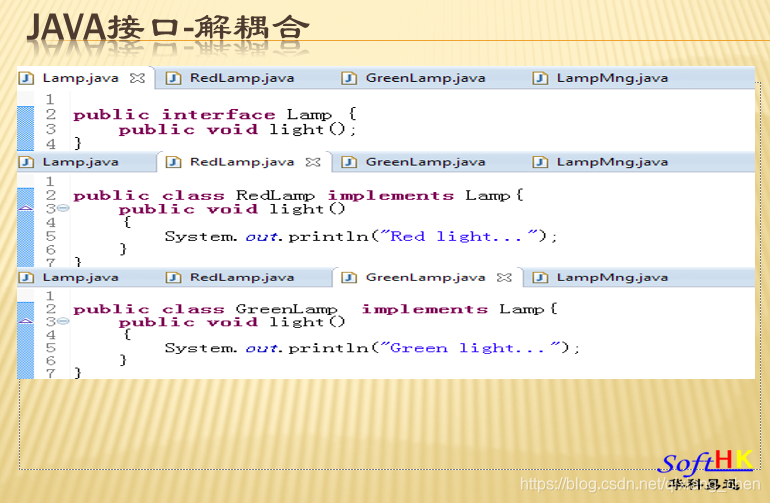Click line number 5 in GreenLamp editor
The image size is (770, 503).
pos(51,348)
